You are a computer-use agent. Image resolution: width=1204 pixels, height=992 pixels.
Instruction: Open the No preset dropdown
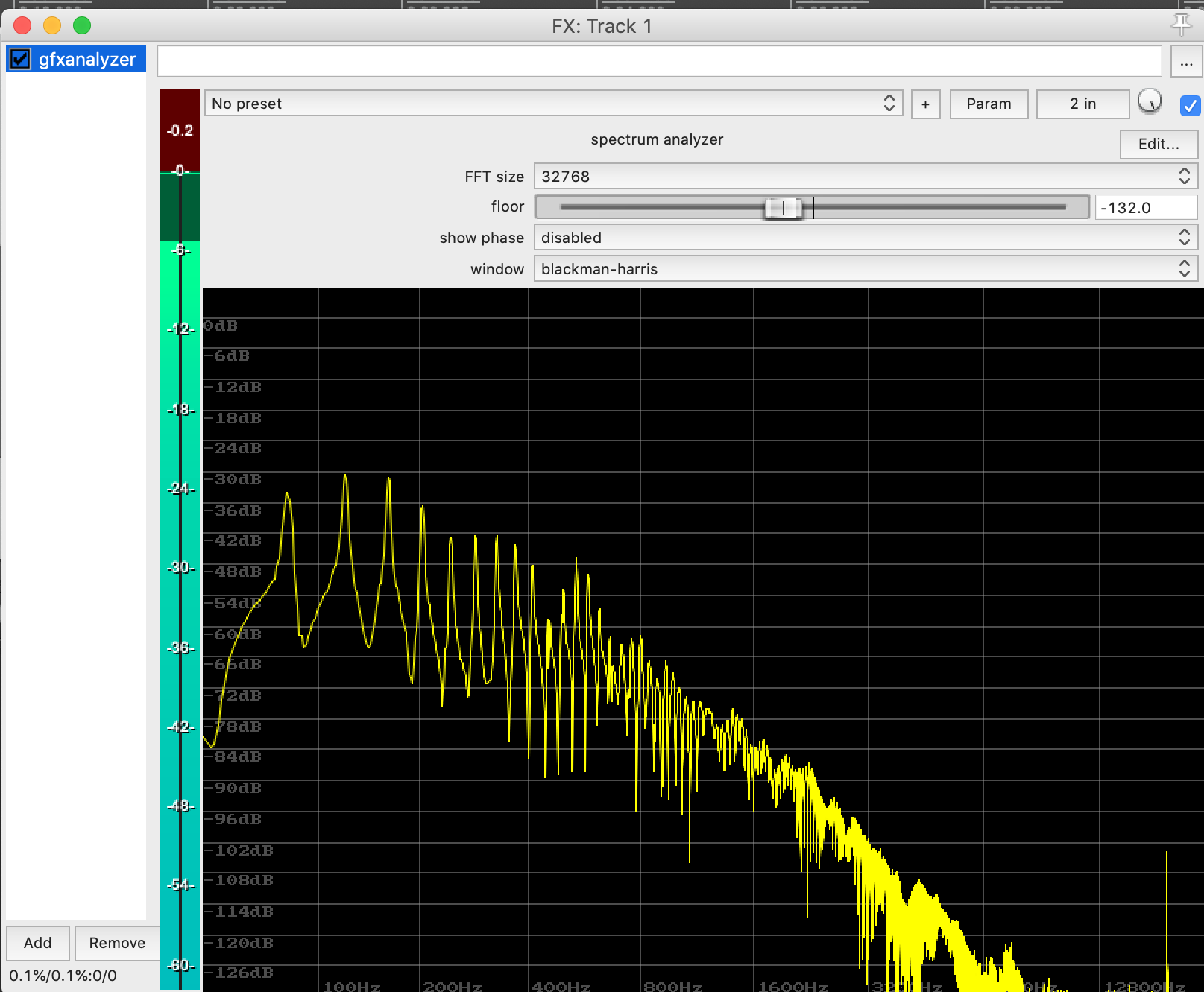click(x=553, y=104)
